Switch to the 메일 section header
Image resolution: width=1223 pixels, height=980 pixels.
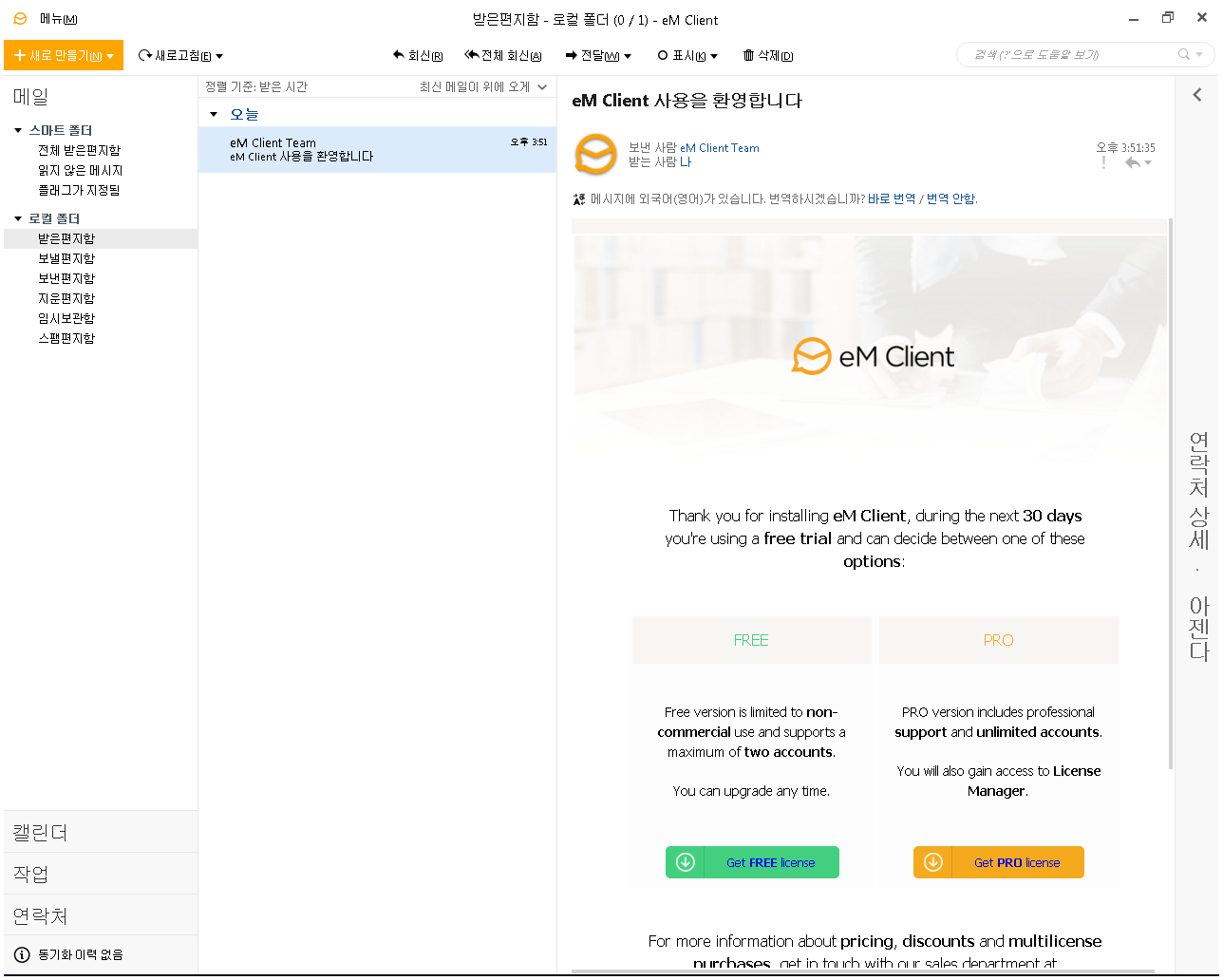[30, 97]
